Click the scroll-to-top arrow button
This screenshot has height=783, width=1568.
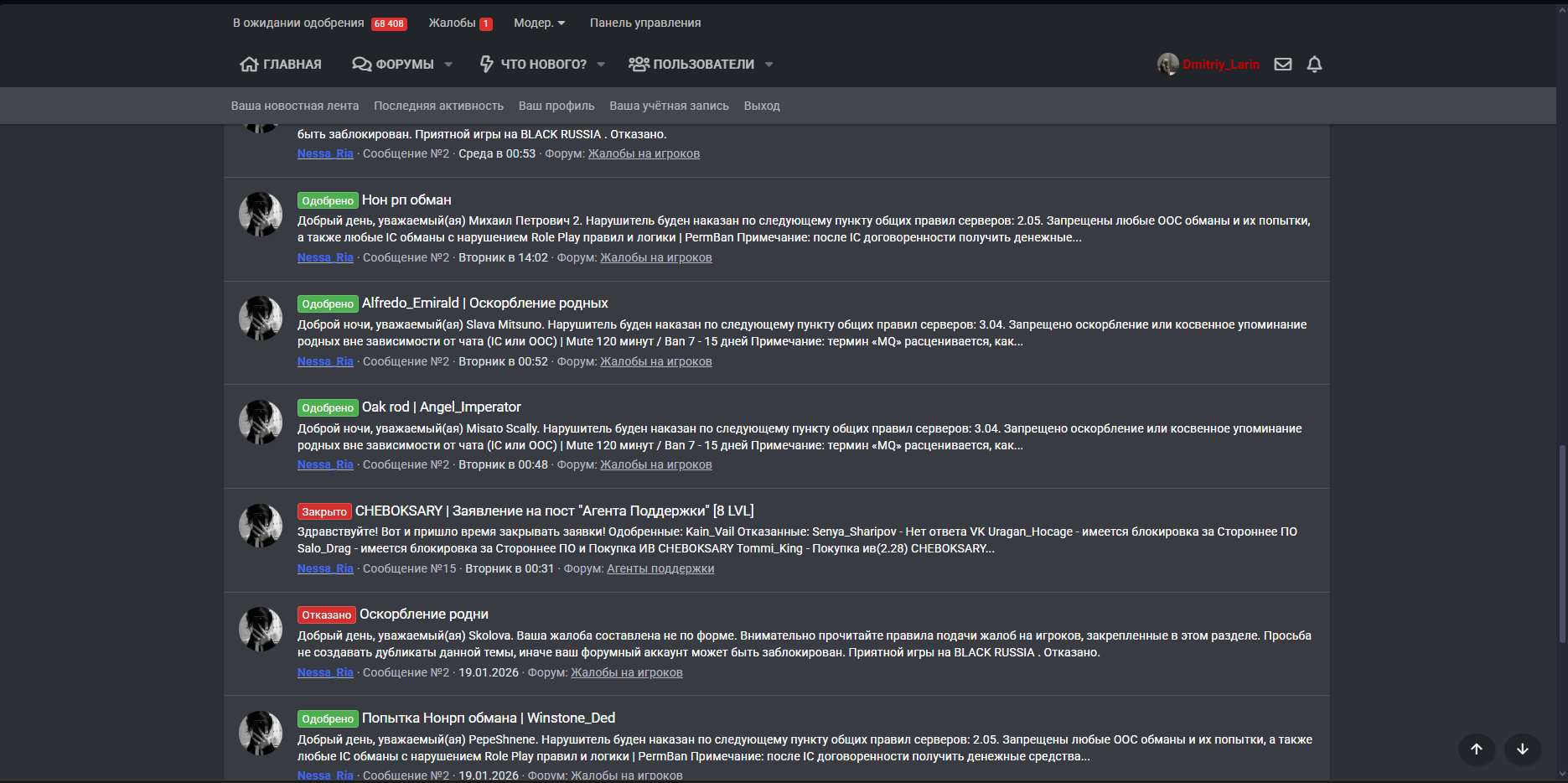[1477, 749]
